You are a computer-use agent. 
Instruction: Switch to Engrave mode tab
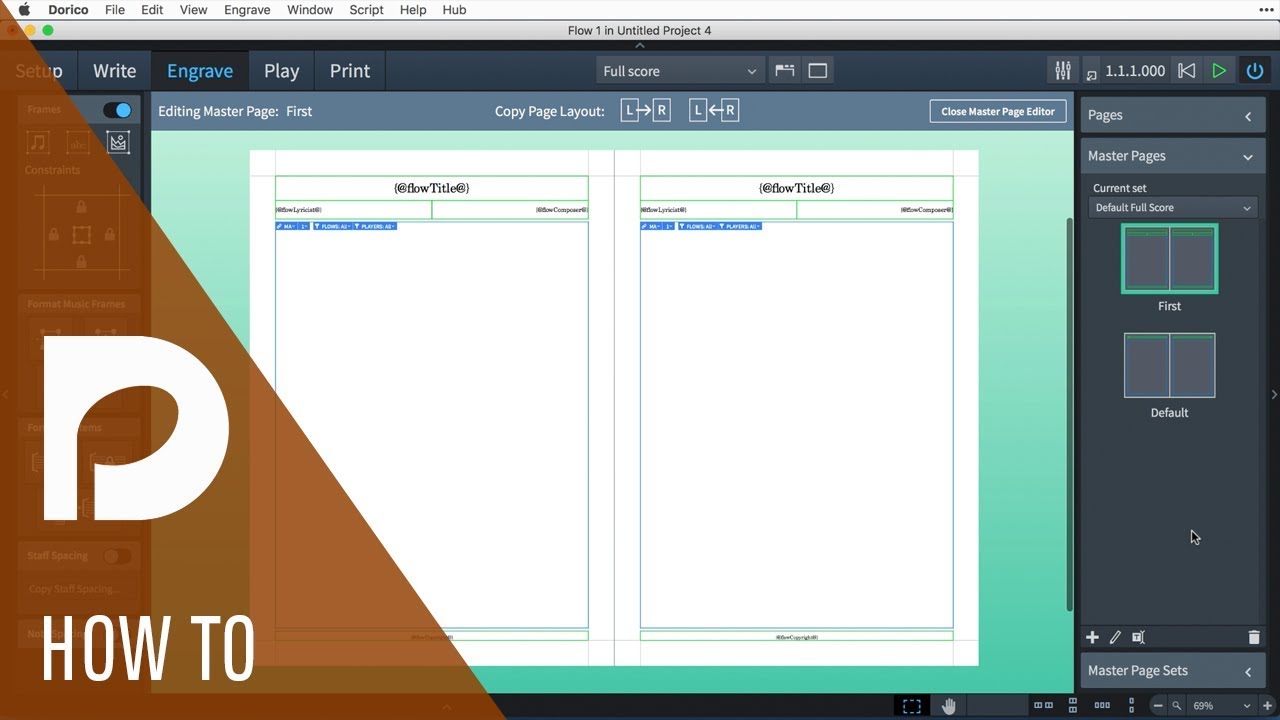[x=200, y=71]
